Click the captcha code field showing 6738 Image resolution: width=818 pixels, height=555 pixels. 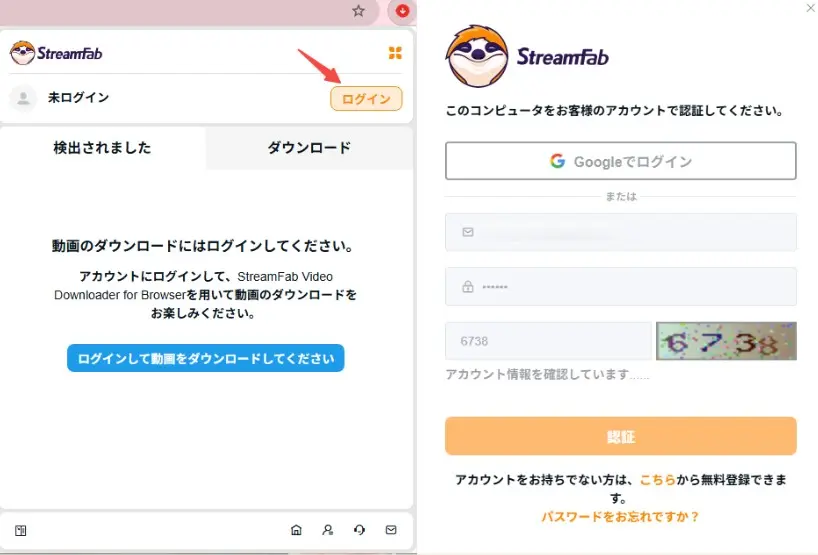point(548,341)
